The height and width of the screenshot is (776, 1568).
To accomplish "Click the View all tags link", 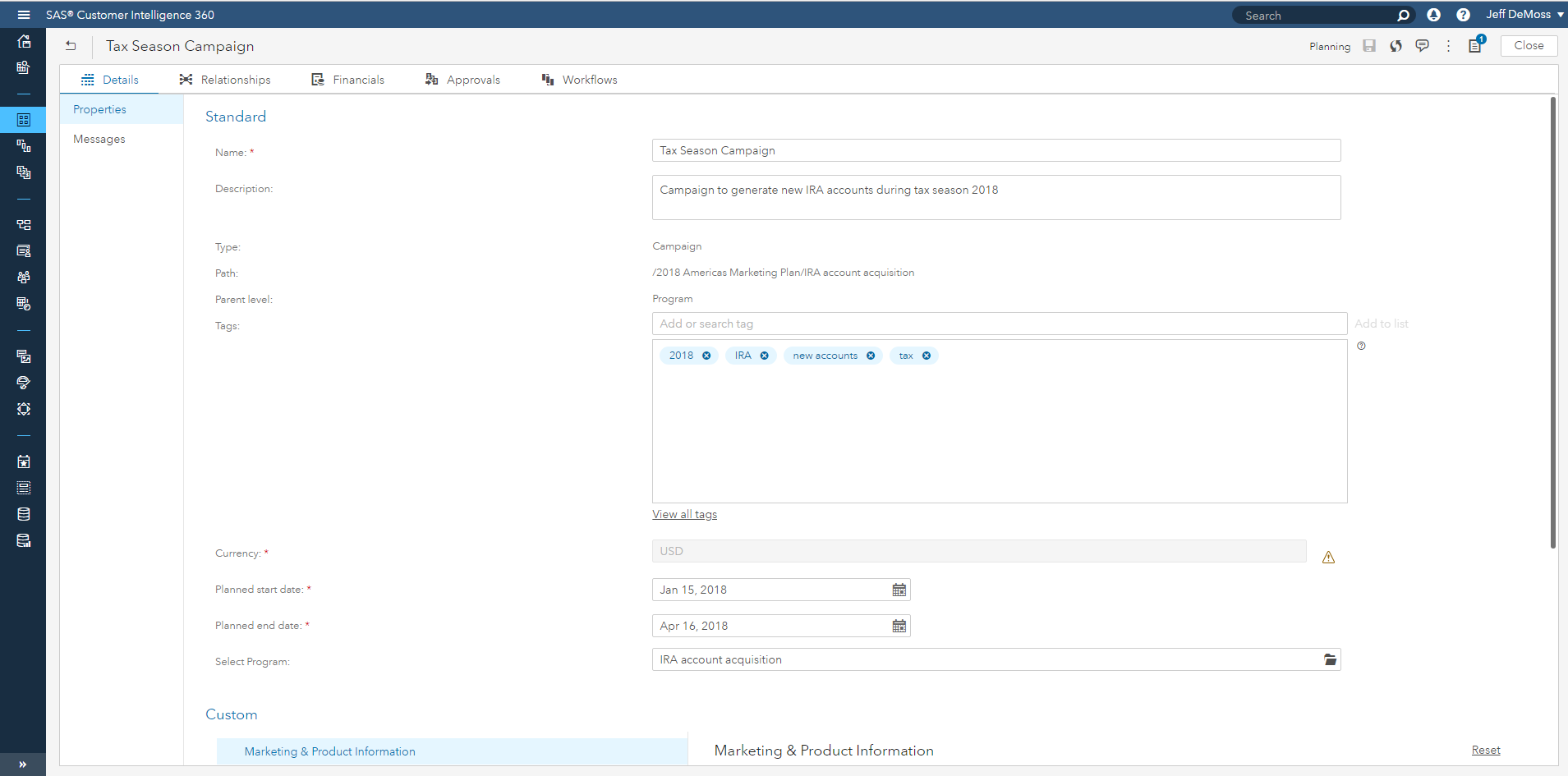I will point(684,514).
